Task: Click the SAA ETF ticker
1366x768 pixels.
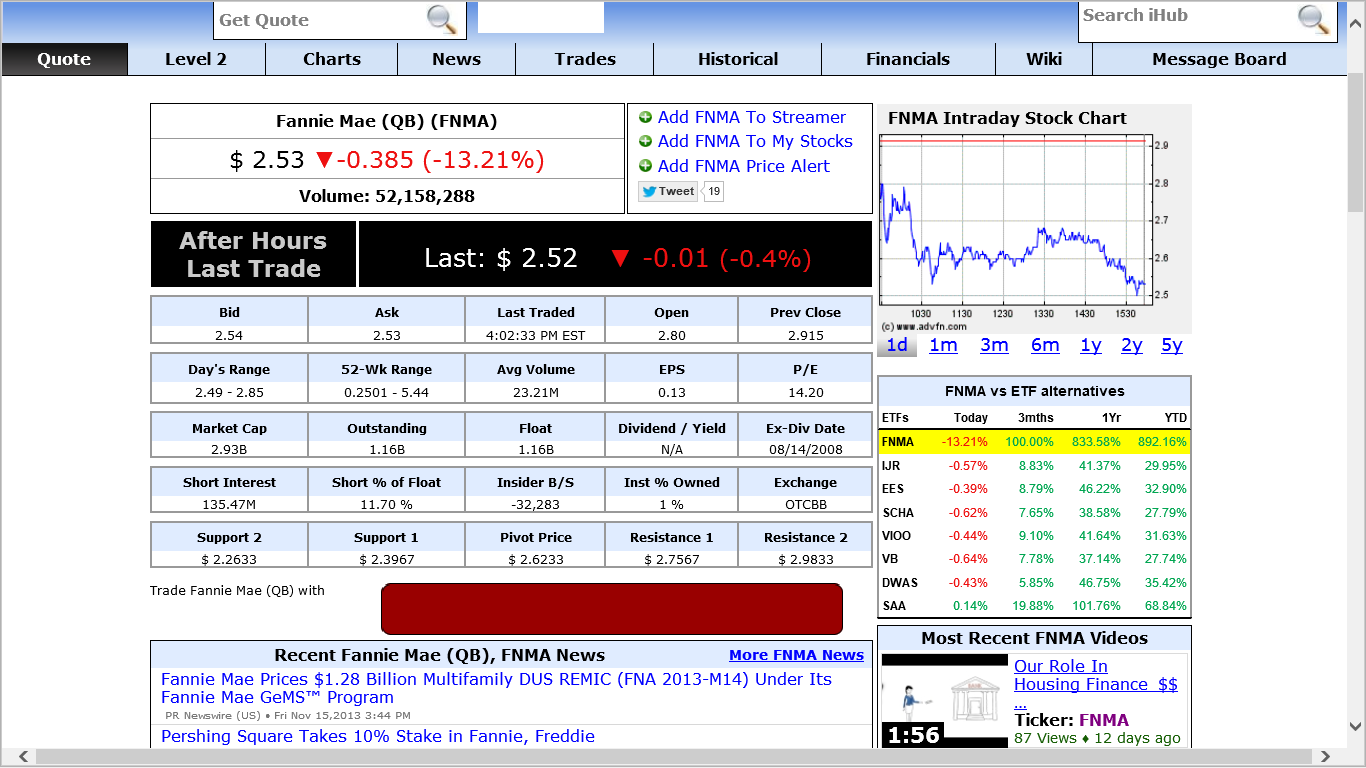Action: click(892, 605)
